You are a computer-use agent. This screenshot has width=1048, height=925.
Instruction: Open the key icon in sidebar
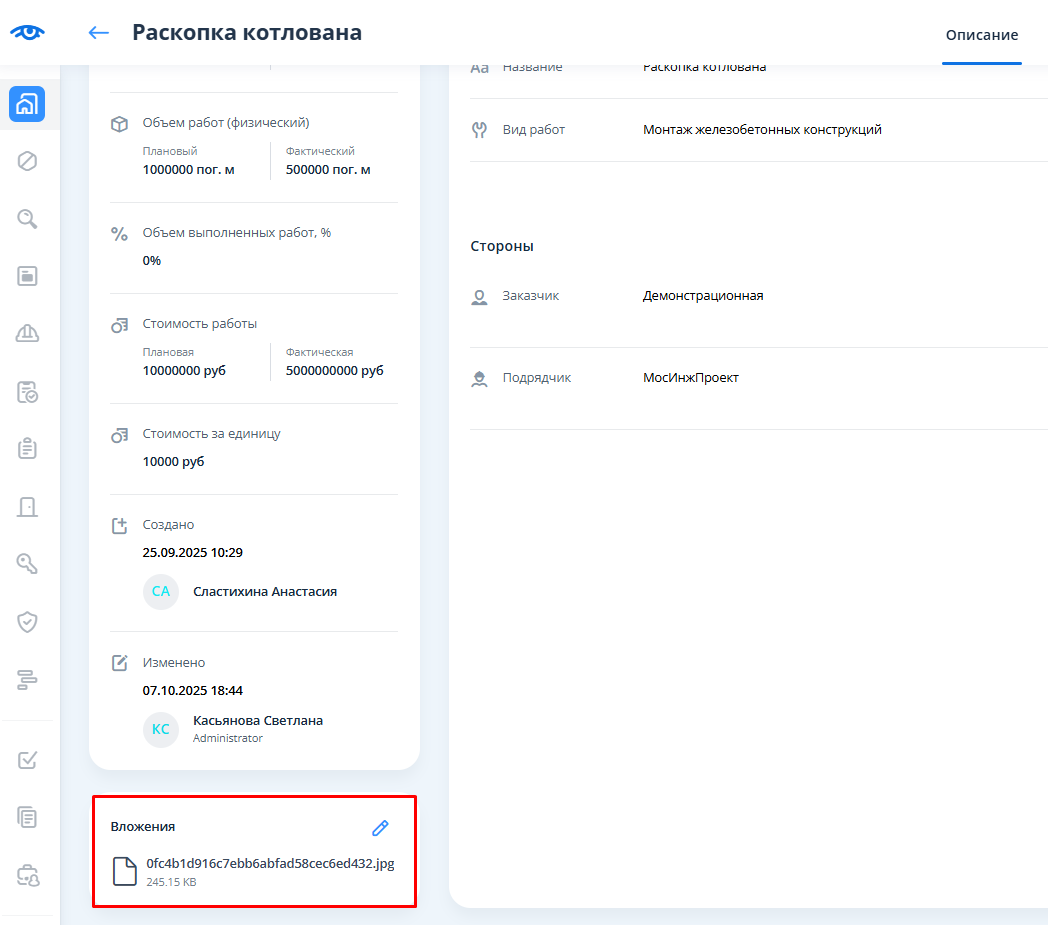point(27,564)
